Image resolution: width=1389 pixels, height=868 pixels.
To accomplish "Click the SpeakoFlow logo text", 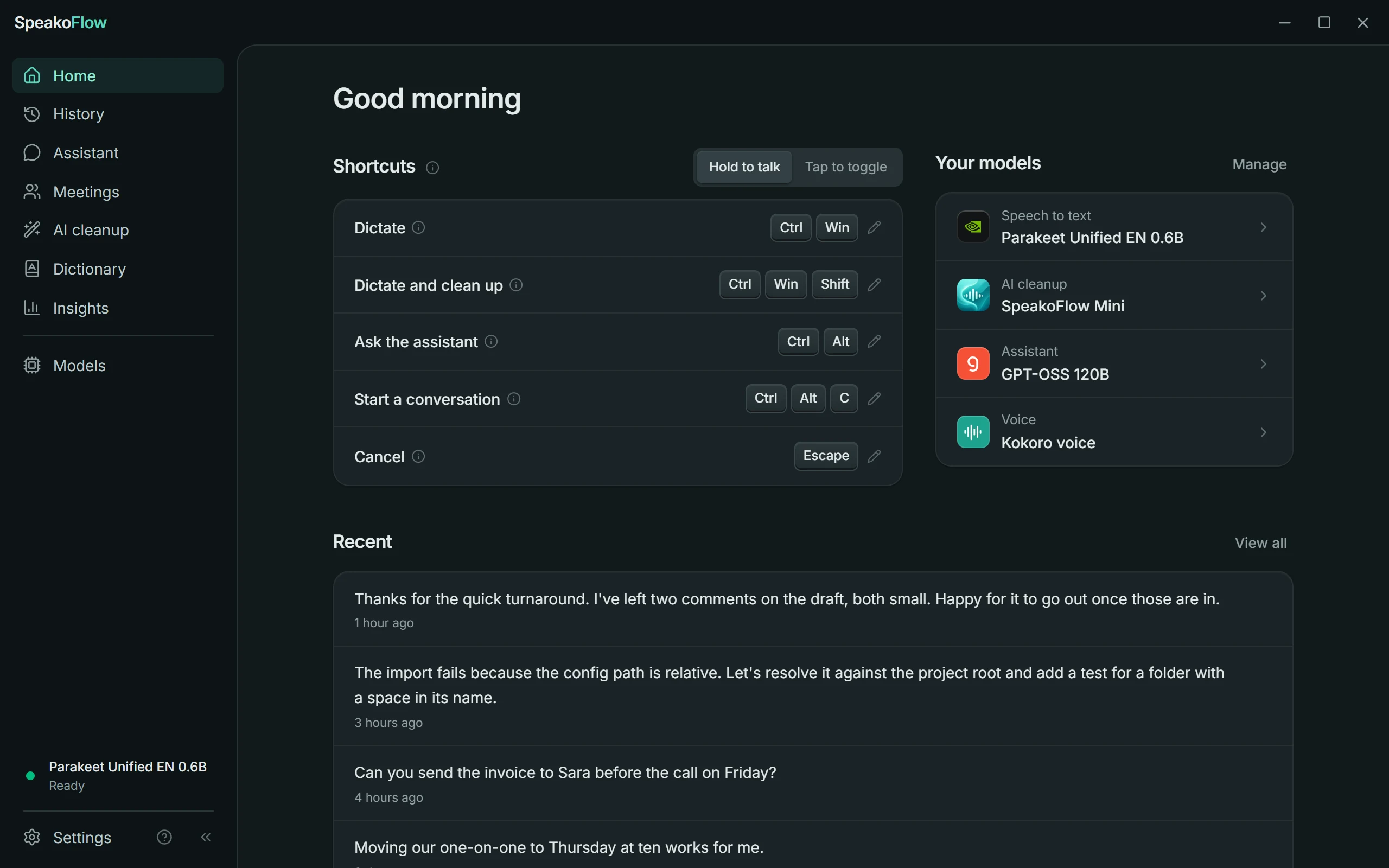I will (x=60, y=22).
